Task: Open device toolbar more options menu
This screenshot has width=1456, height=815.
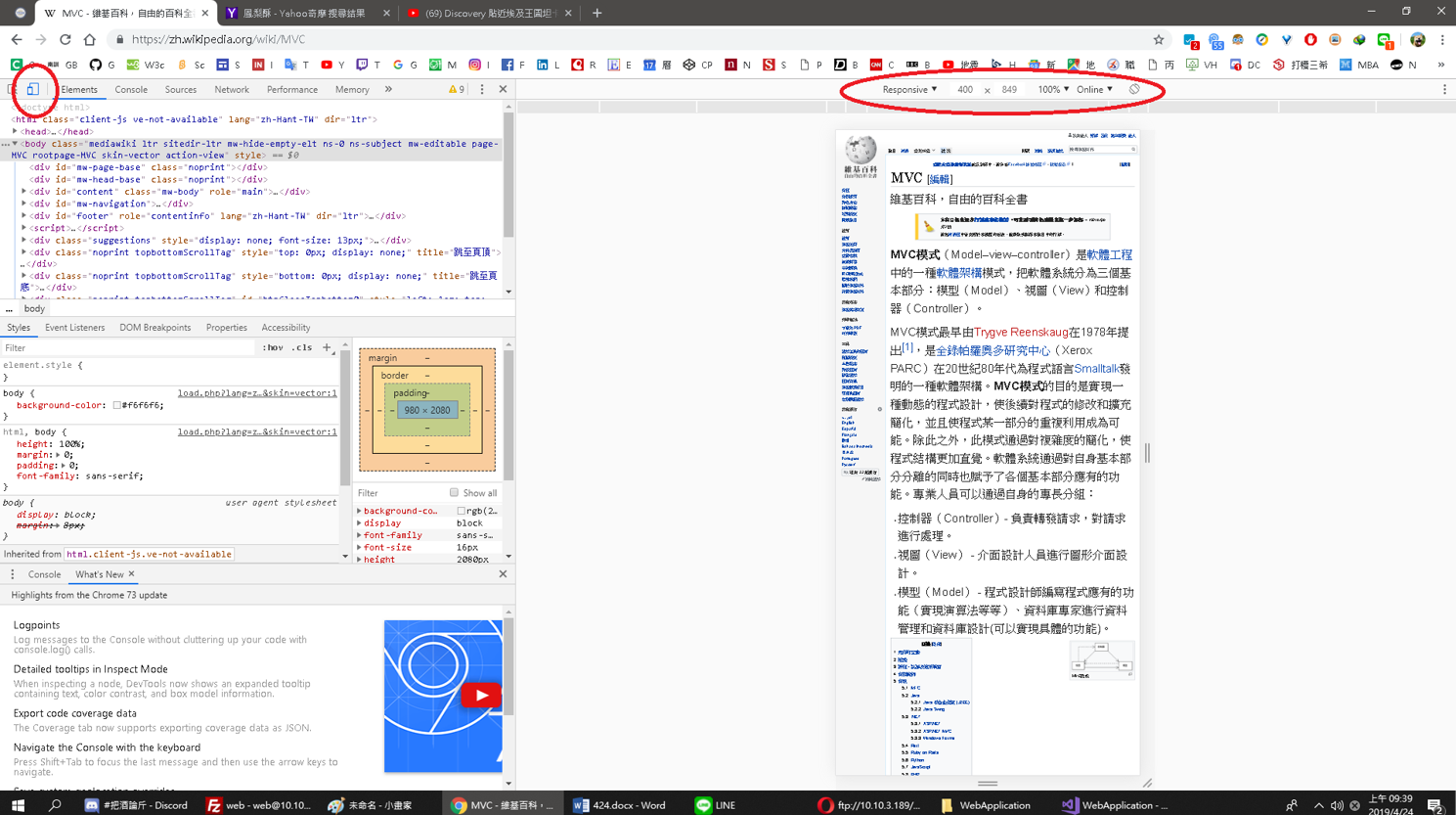Action: 1444,89
